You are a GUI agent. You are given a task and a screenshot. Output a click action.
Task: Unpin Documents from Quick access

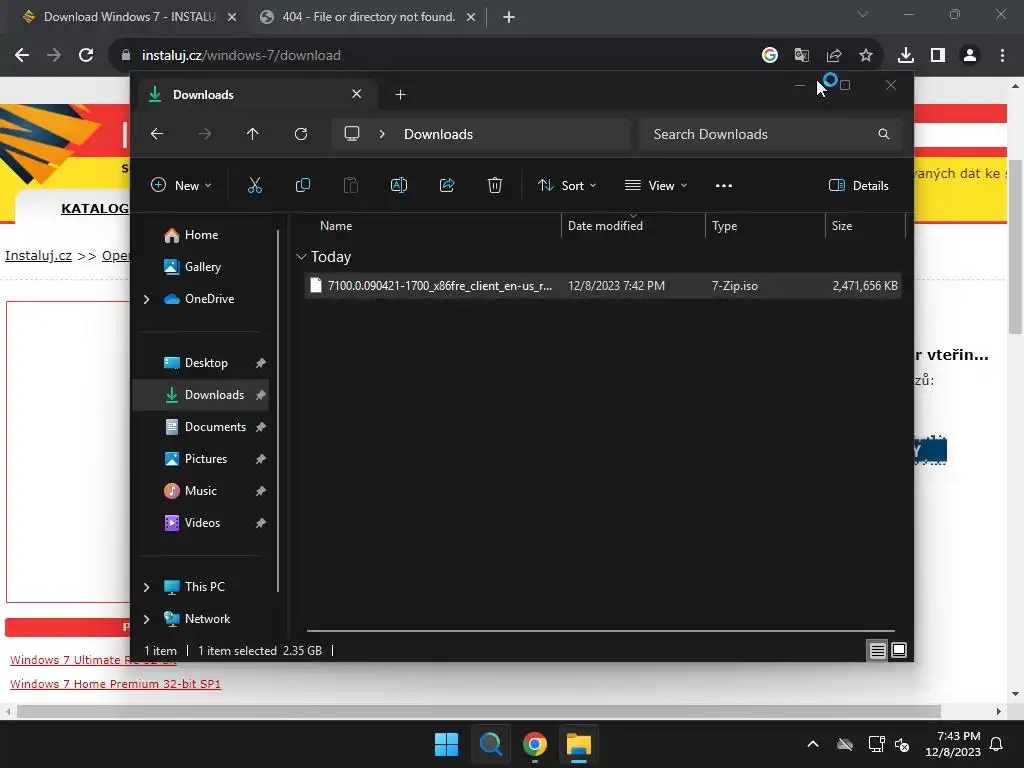pyautogui.click(x=261, y=427)
